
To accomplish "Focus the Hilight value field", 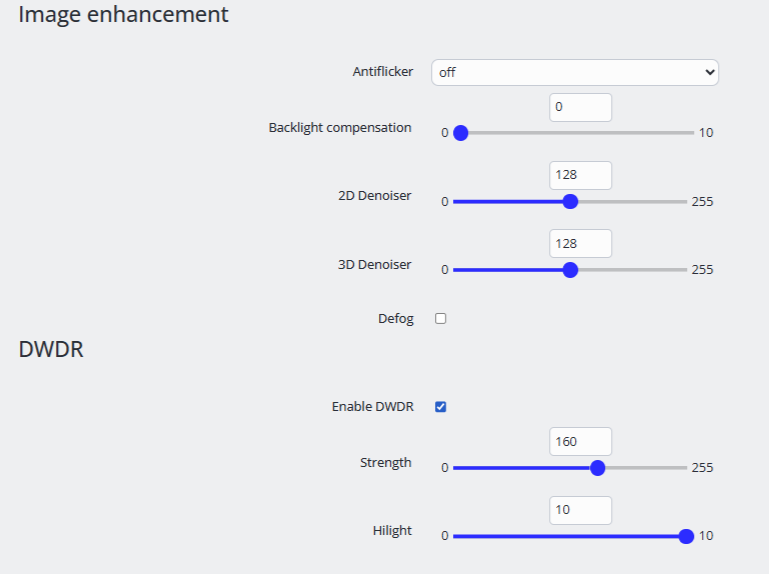I will (x=580, y=509).
